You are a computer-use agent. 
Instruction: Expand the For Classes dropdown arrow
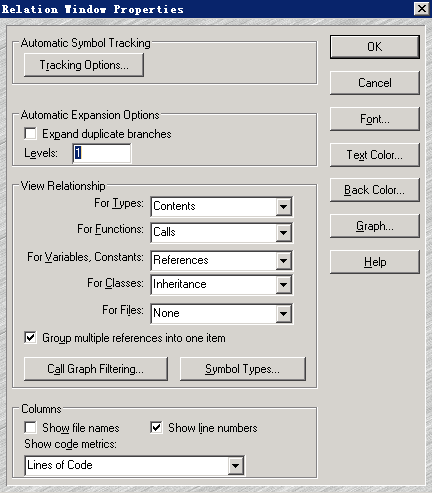[283, 285]
